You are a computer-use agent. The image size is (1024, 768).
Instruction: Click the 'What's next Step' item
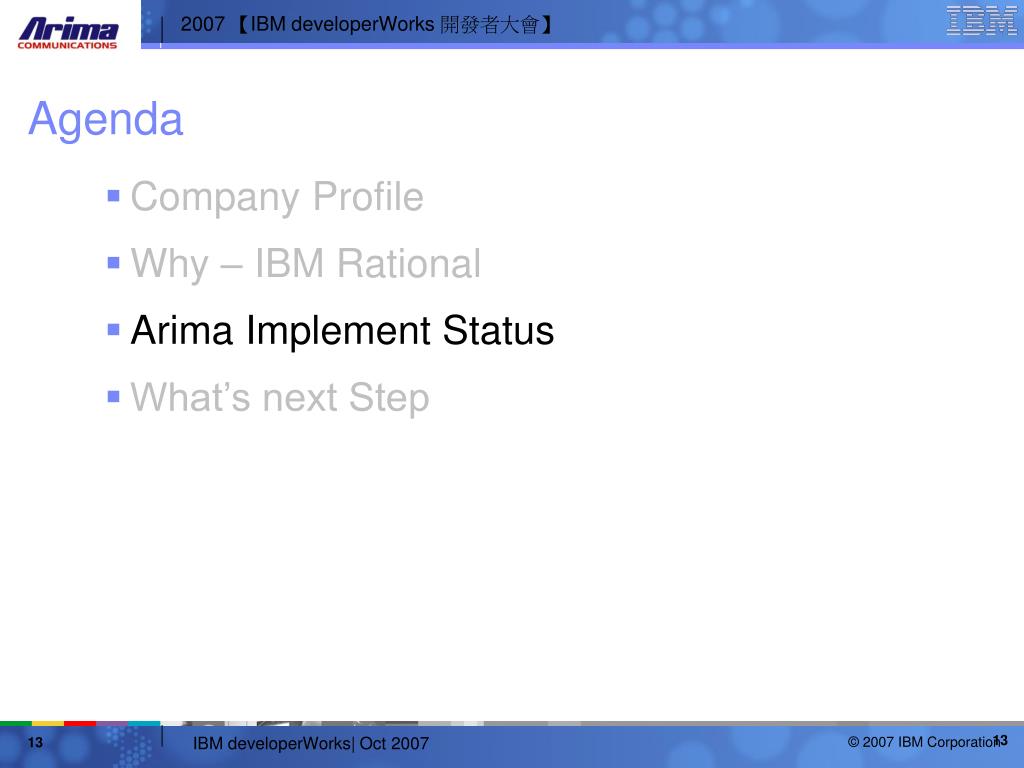[280, 397]
